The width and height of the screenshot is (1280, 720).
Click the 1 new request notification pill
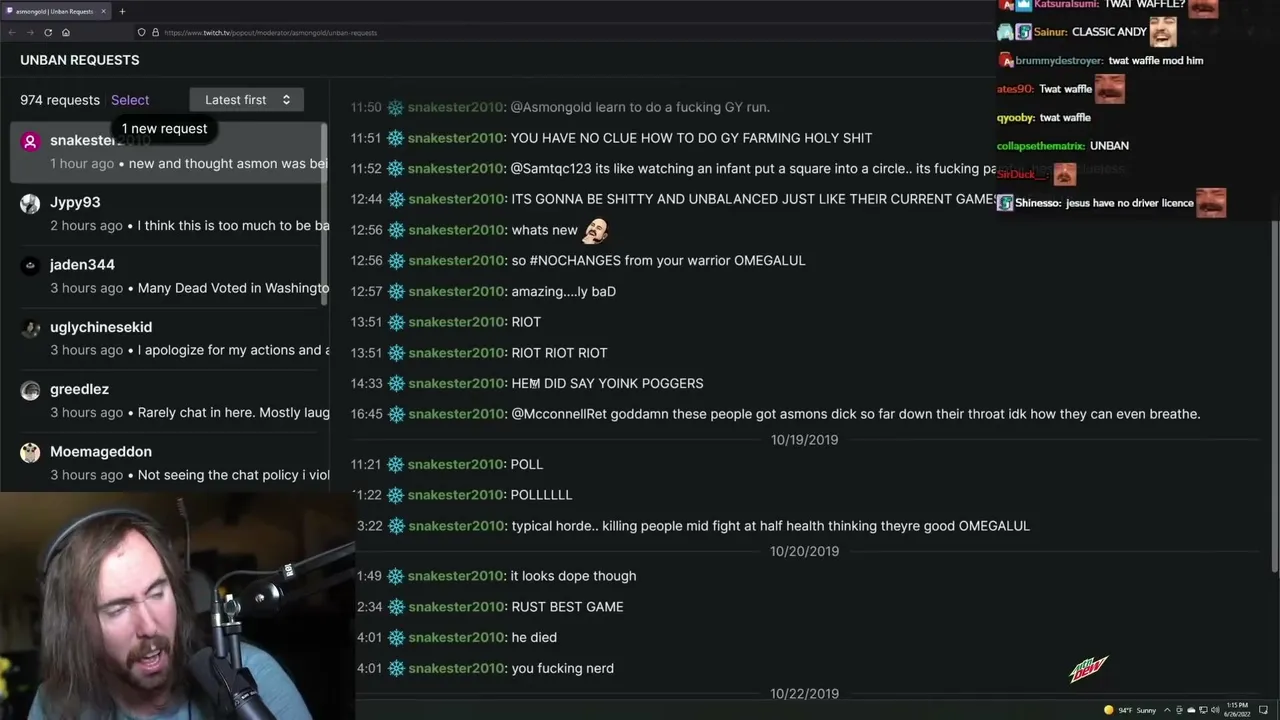pyautogui.click(x=165, y=128)
